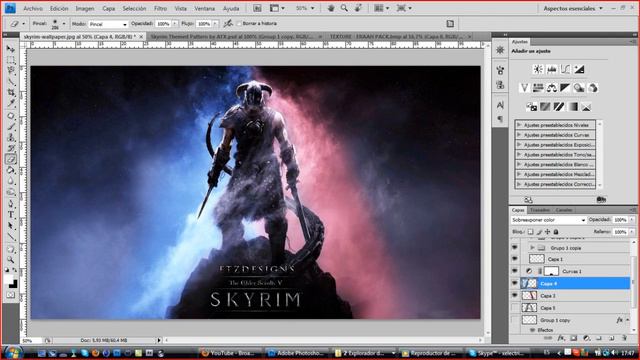Add an Invert adjustment
640x360 pixels.
coord(531,107)
